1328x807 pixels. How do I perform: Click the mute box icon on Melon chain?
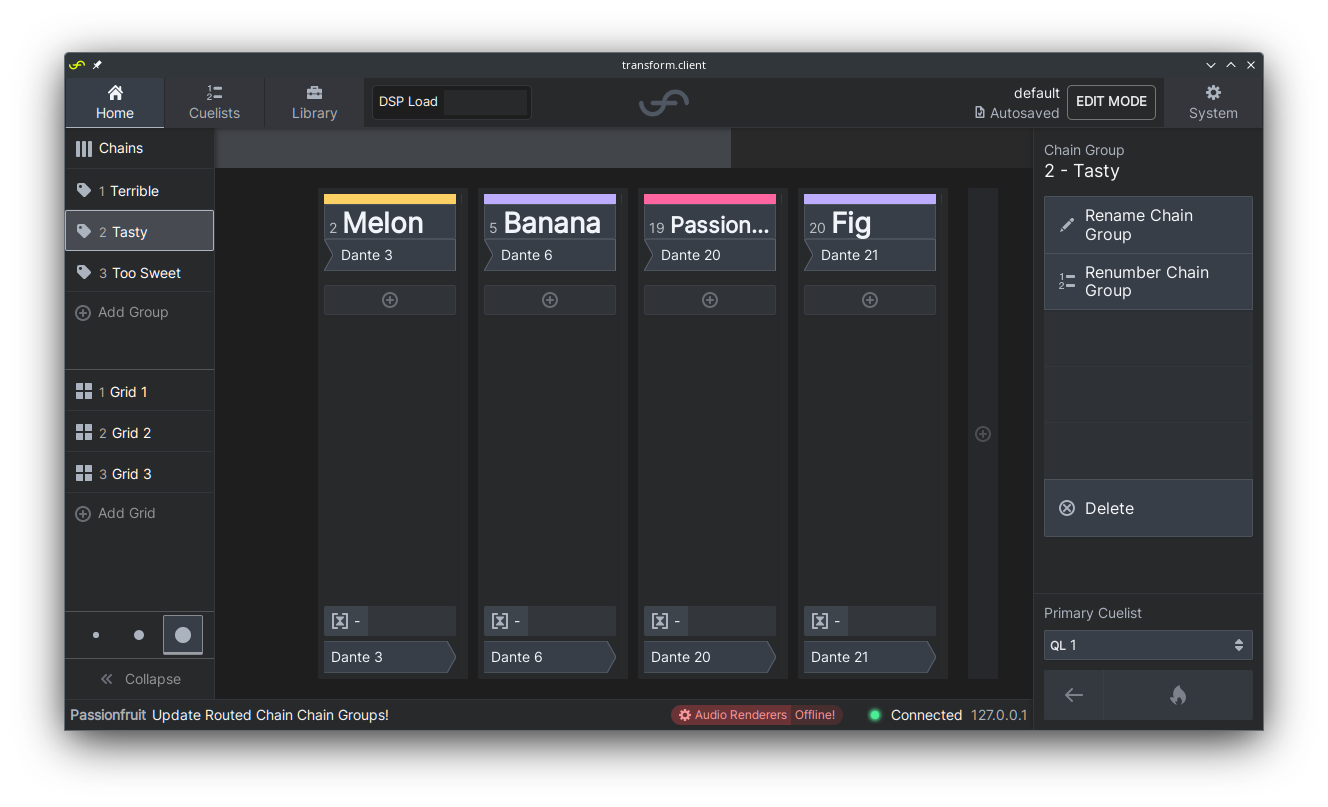pos(340,621)
